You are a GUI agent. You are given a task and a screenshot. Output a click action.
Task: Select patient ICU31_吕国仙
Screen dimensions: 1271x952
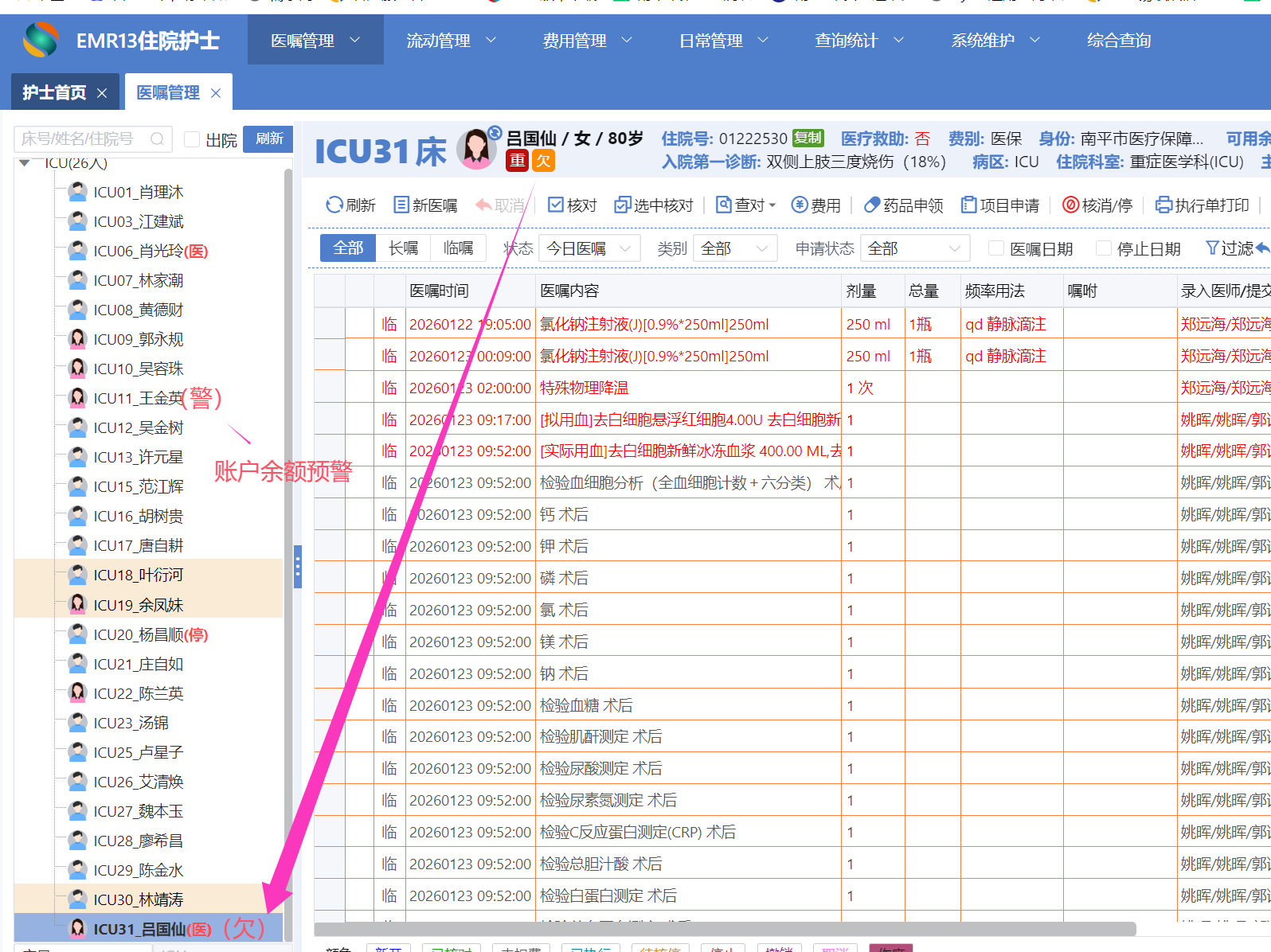148,929
